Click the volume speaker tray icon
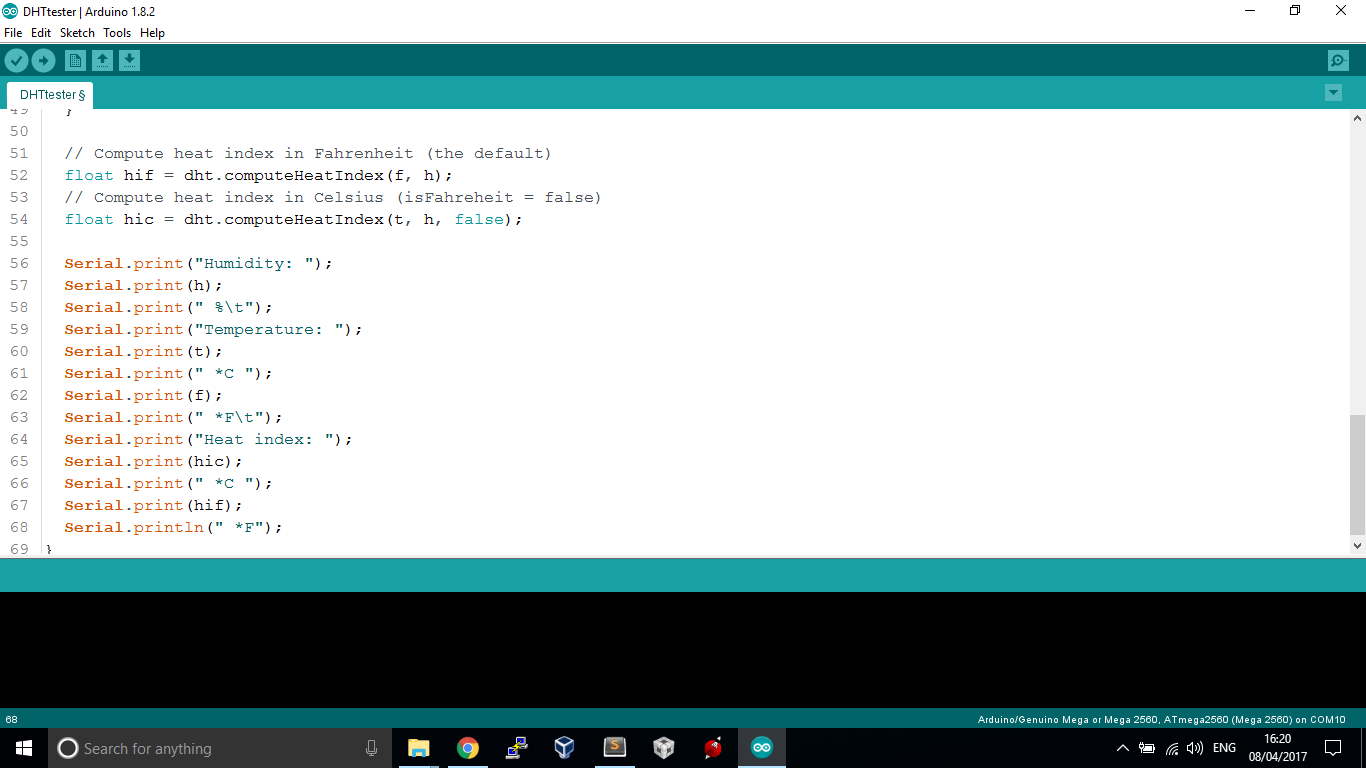This screenshot has height=768, width=1366. point(1195,748)
